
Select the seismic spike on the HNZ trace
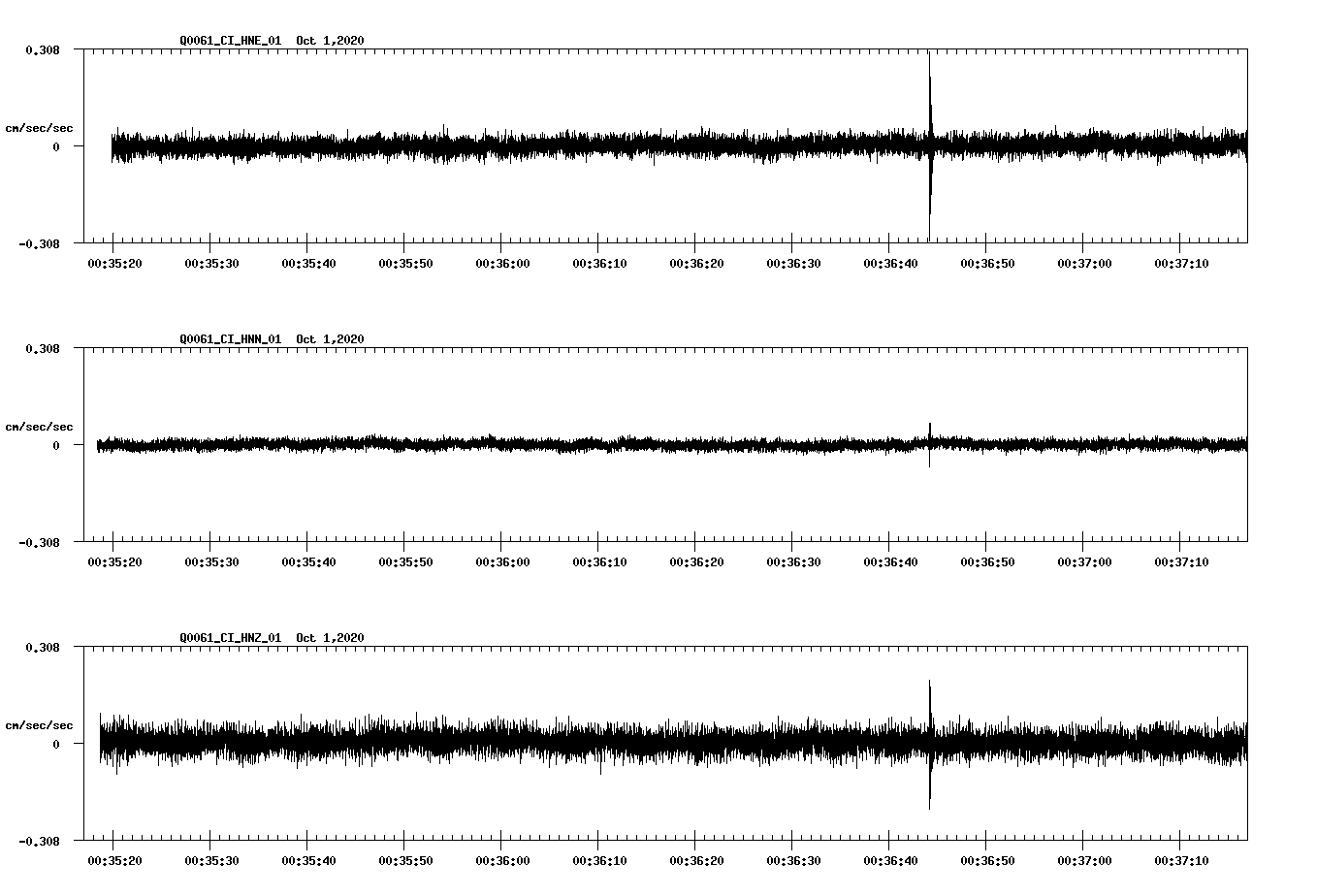(x=931, y=742)
